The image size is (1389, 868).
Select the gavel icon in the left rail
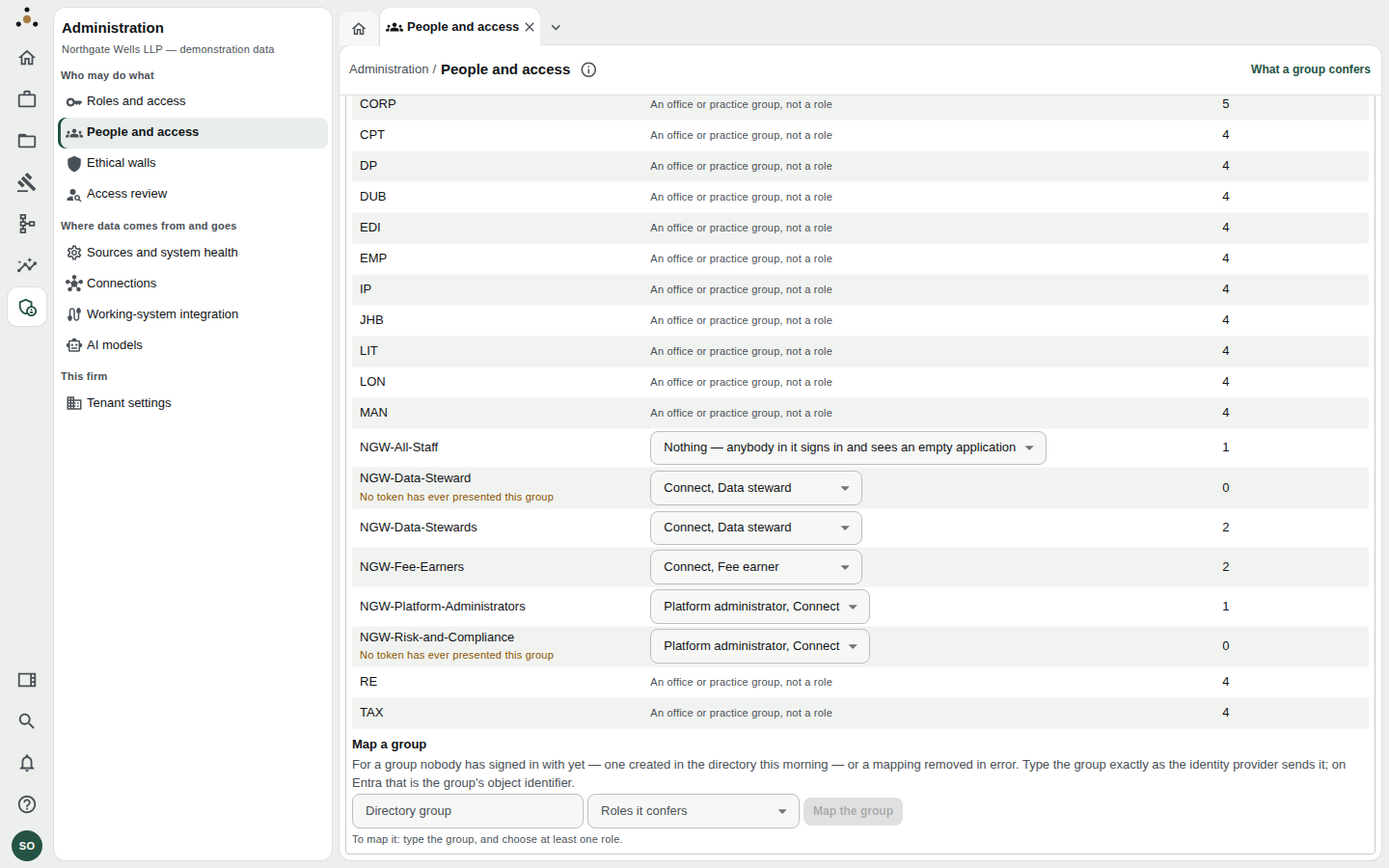[x=27, y=182]
